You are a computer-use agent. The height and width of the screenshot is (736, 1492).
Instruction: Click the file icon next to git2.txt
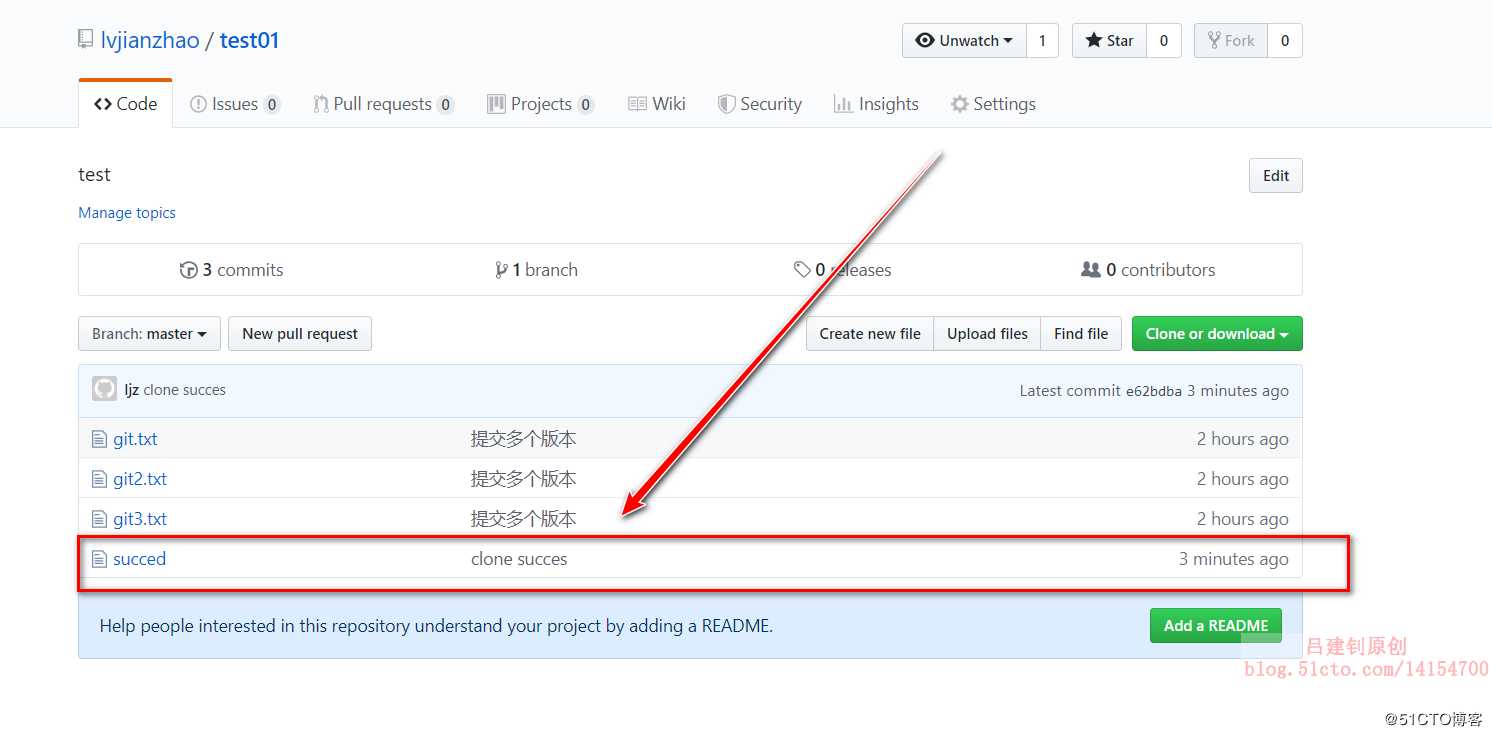click(99, 479)
